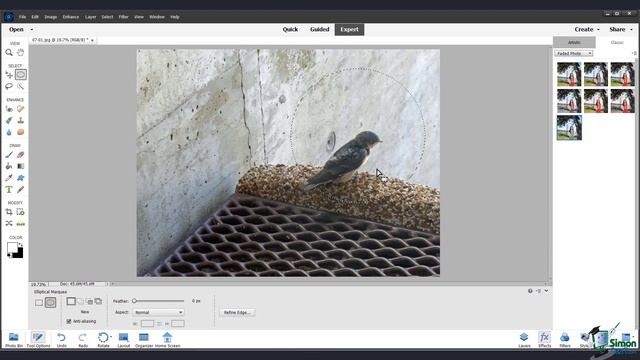Set selection mode to Add

click(x=80, y=301)
